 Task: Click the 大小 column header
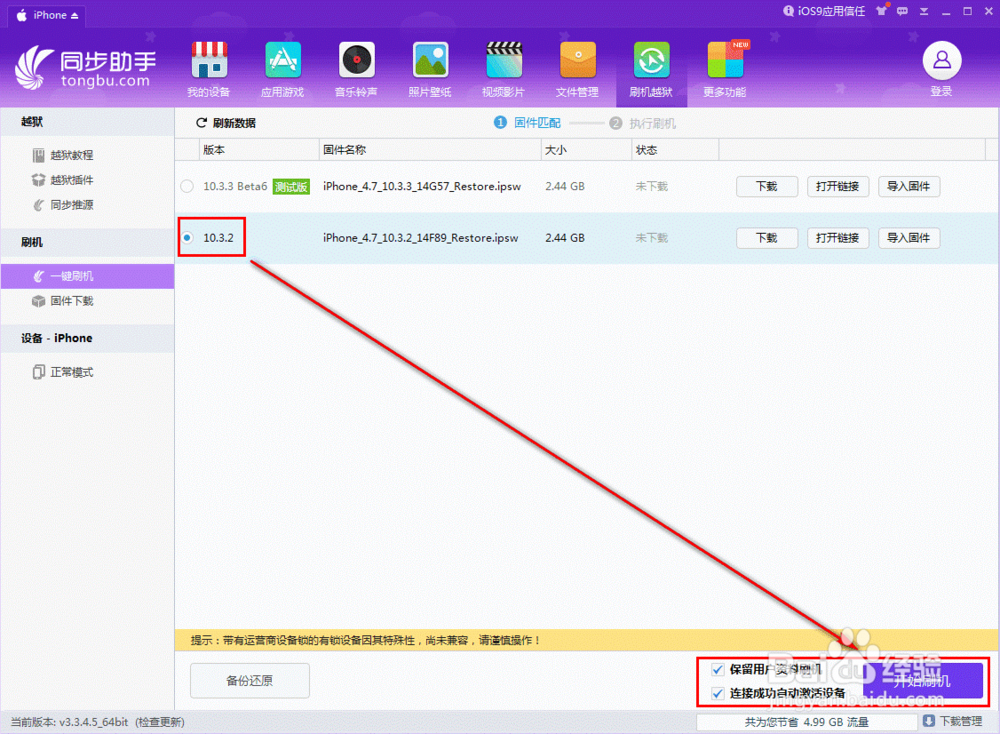point(586,150)
